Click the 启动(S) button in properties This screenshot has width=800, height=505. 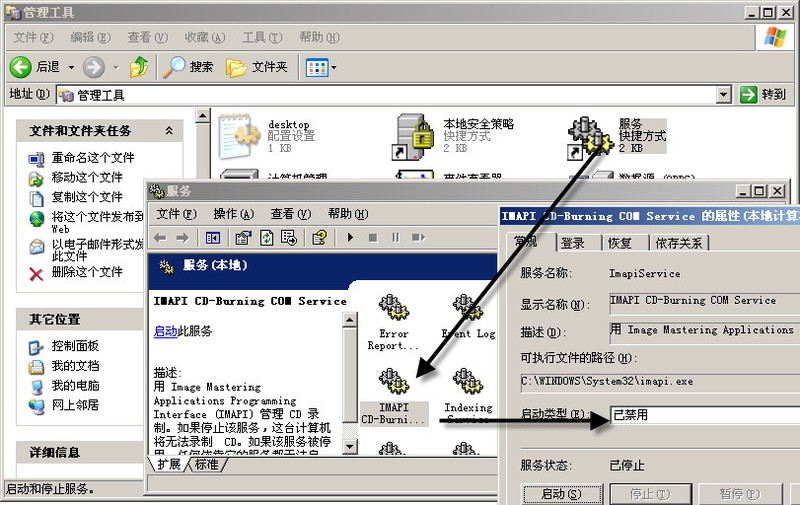coord(561,494)
